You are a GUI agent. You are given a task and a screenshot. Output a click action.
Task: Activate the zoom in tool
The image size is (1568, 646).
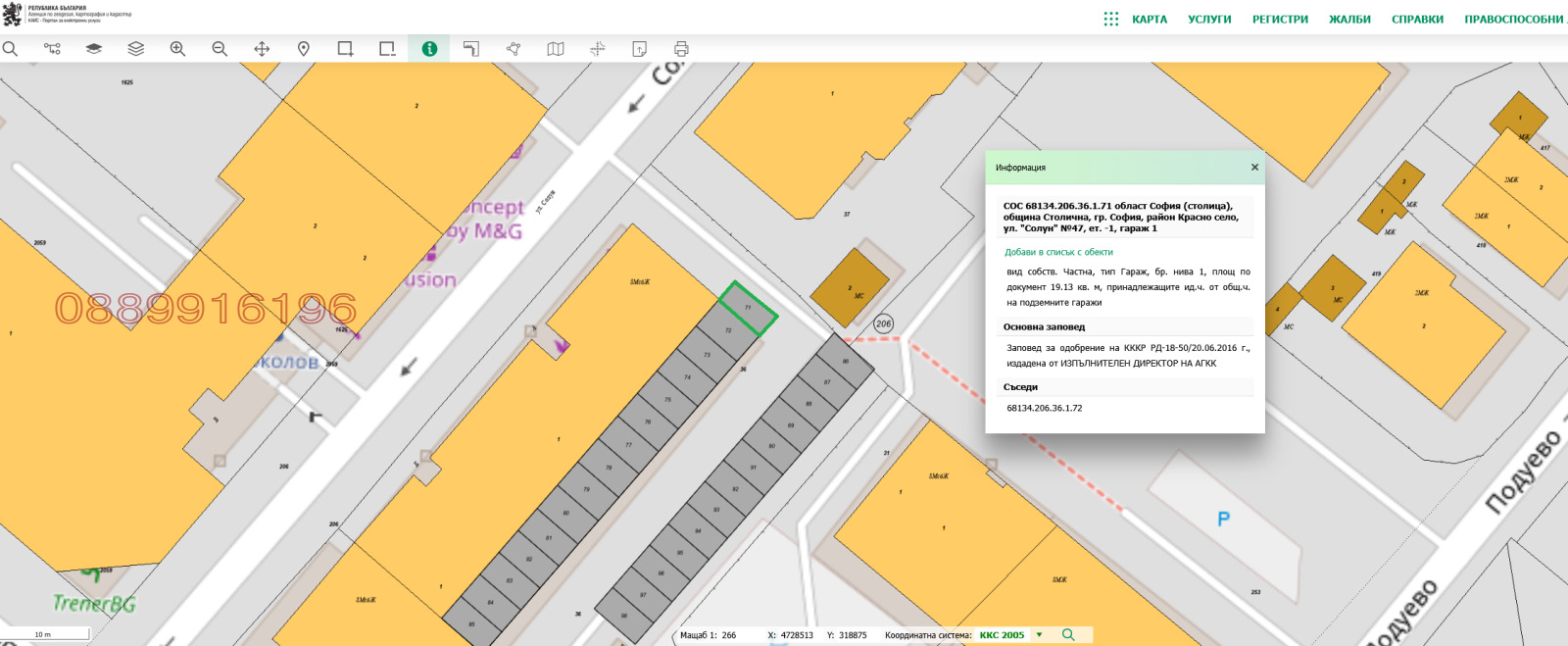177,49
